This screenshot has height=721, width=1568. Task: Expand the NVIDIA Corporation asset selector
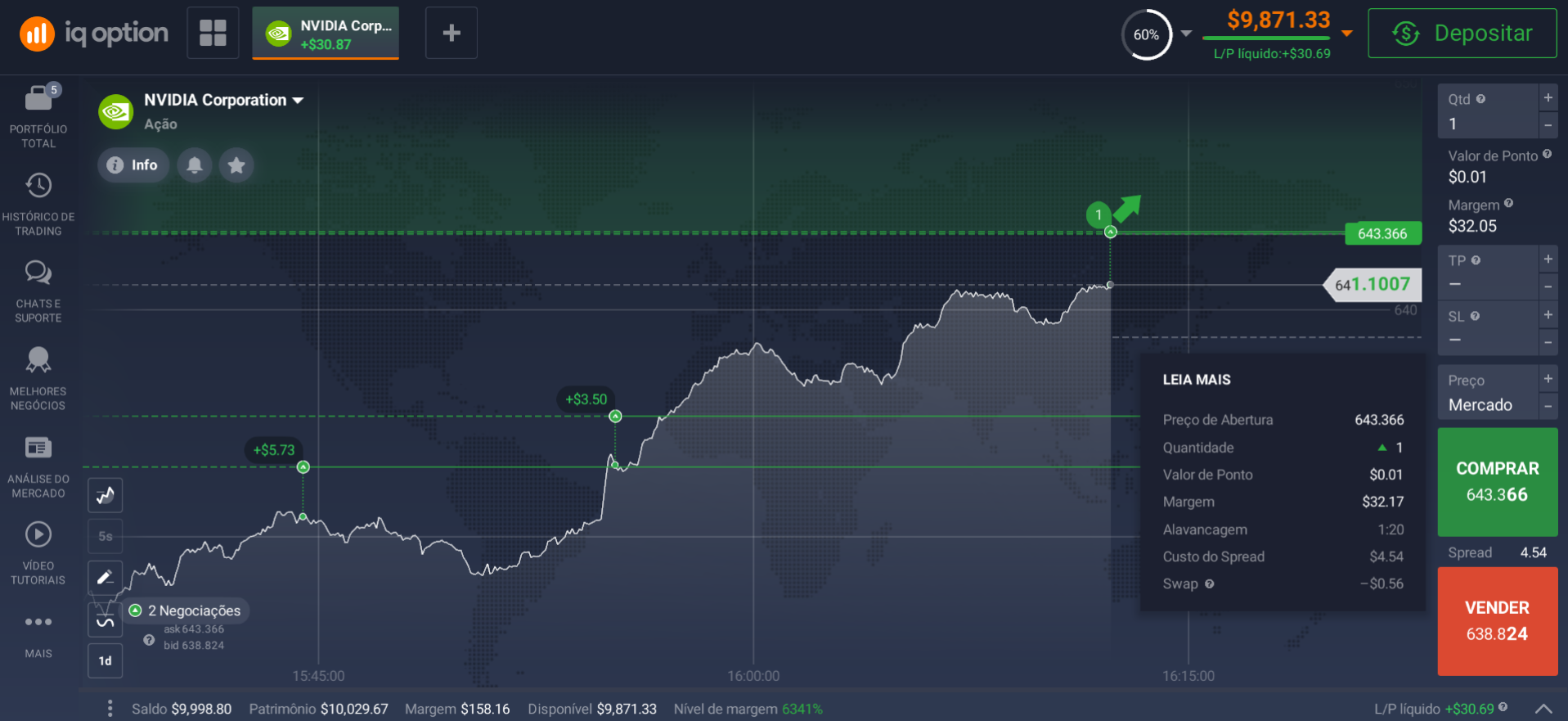coord(223,100)
